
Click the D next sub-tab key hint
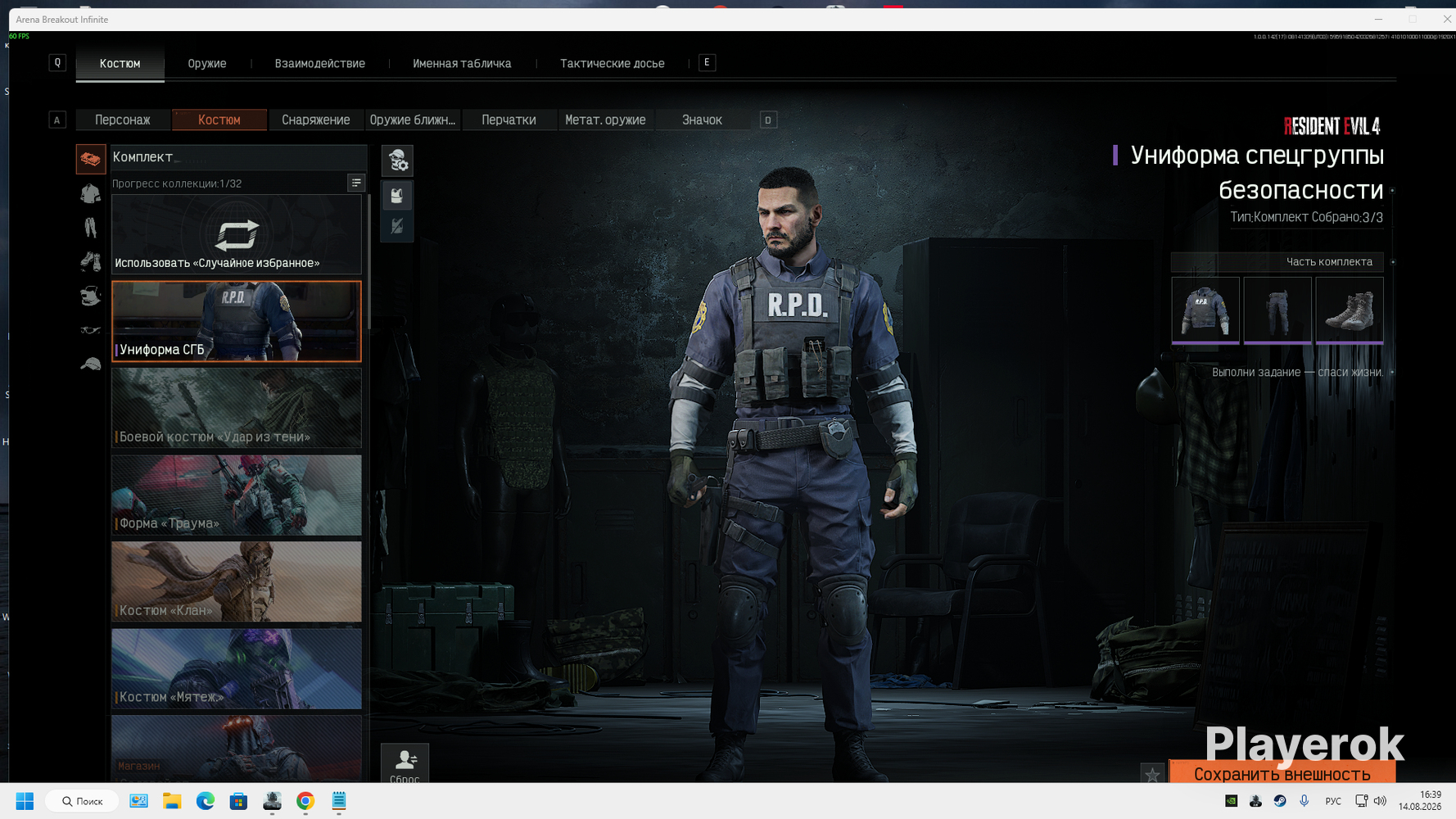(x=768, y=120)
